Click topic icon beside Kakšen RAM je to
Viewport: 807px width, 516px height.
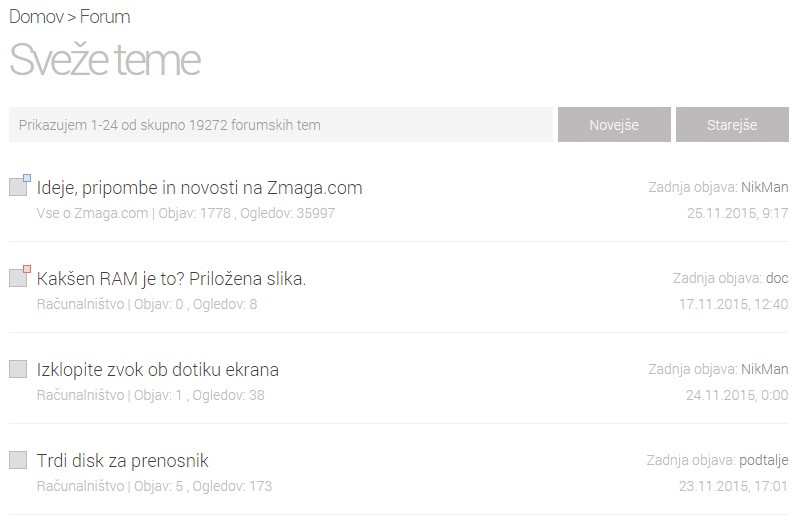18,278
